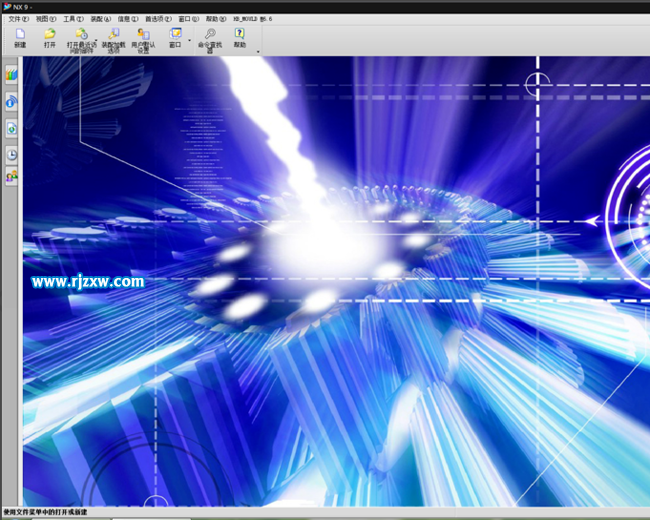Viewport: 650px width, 520px height.
Task: Open the 文件 (File) menu
Action: [x=18, y=19]
